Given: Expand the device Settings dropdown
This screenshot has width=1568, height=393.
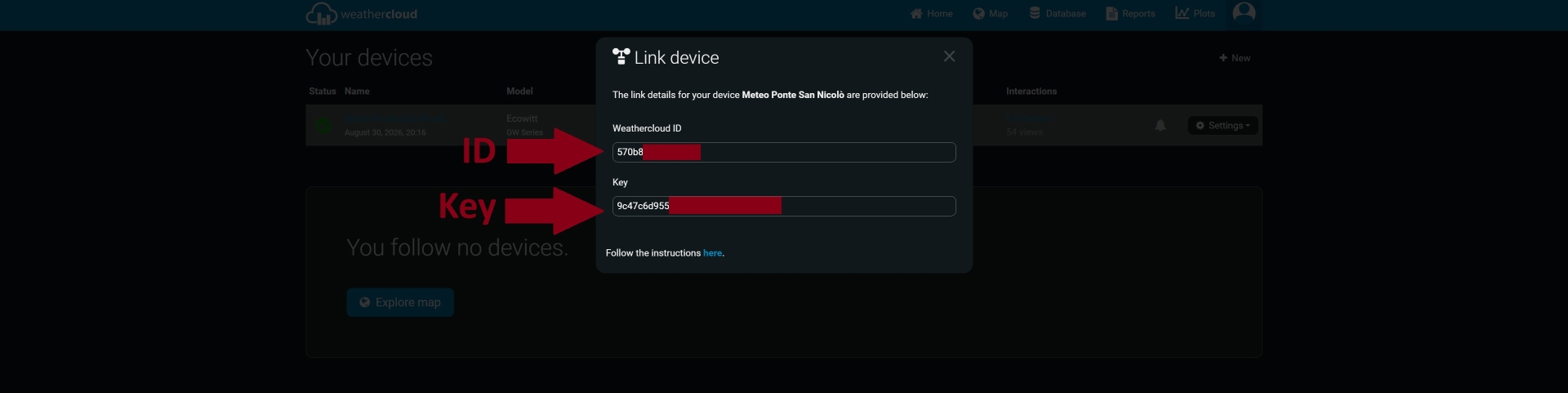Looking at the screenshot, I should [x=1223, y=126].
